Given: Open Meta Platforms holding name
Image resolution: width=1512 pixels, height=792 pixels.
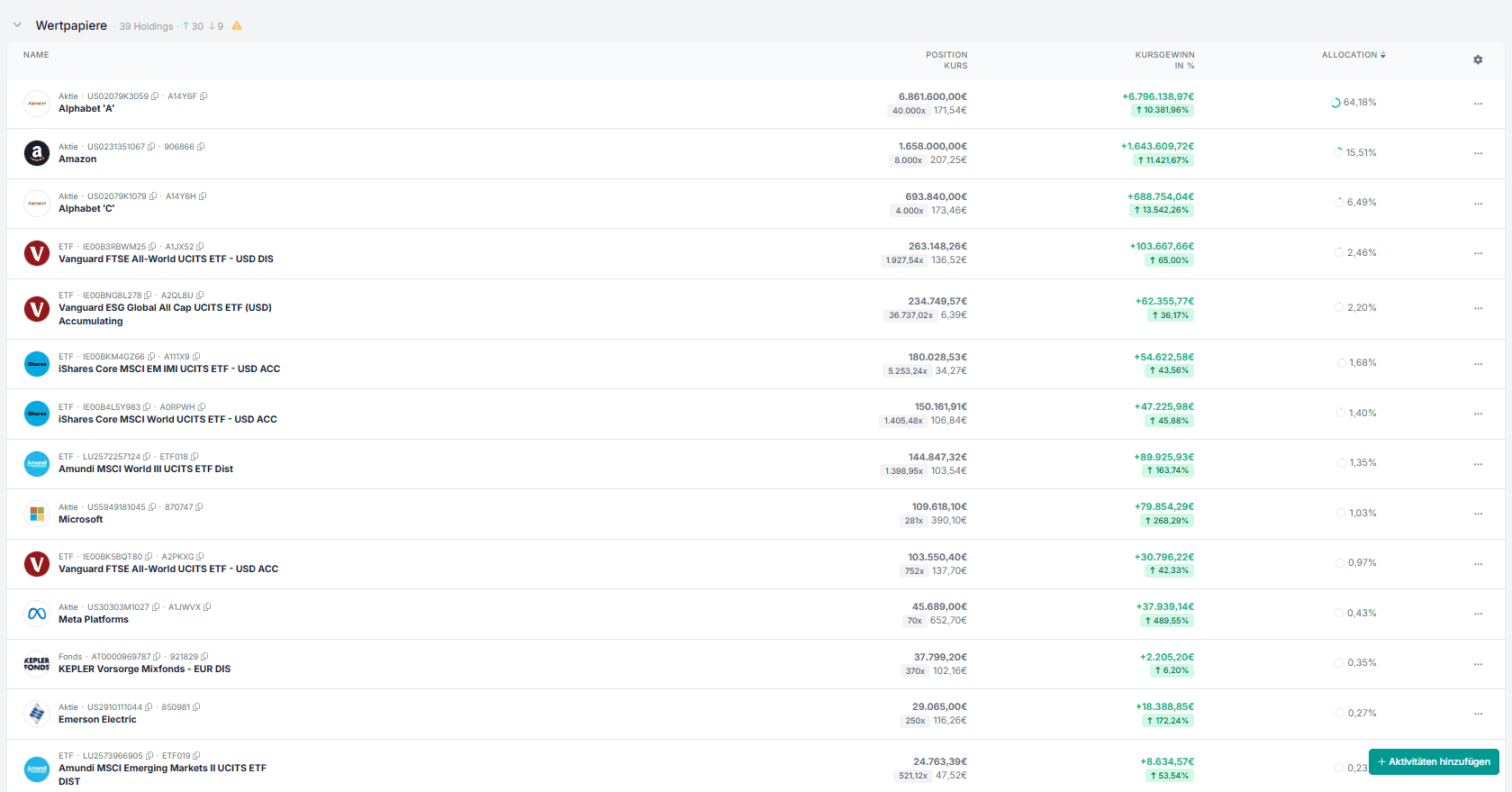Looking at the screenshot, I should click(x=94, y=620).
